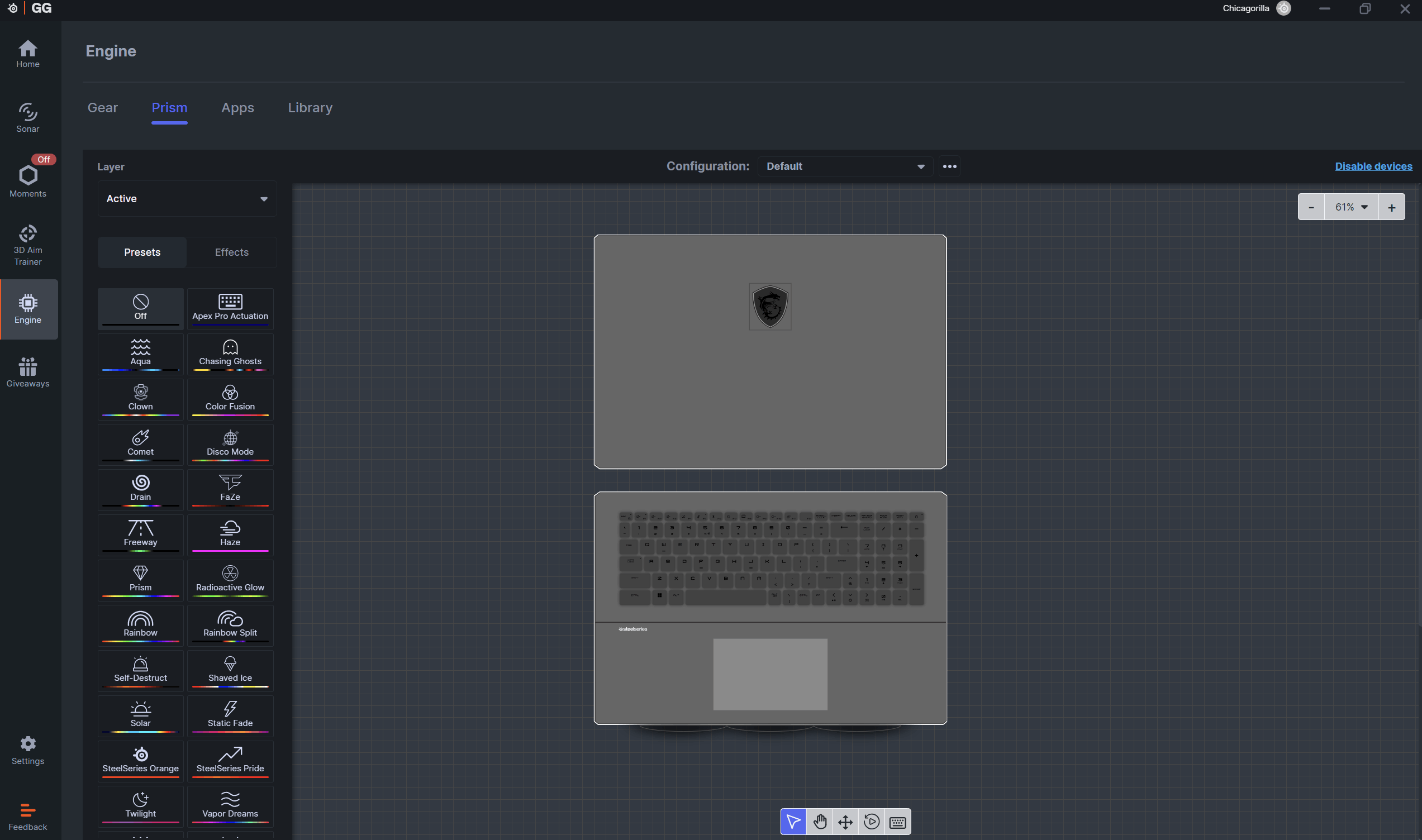This screenshot has width=1422, height=840.
Task: Open the 3D Aim Trainer
Action: tap(28, 245)
